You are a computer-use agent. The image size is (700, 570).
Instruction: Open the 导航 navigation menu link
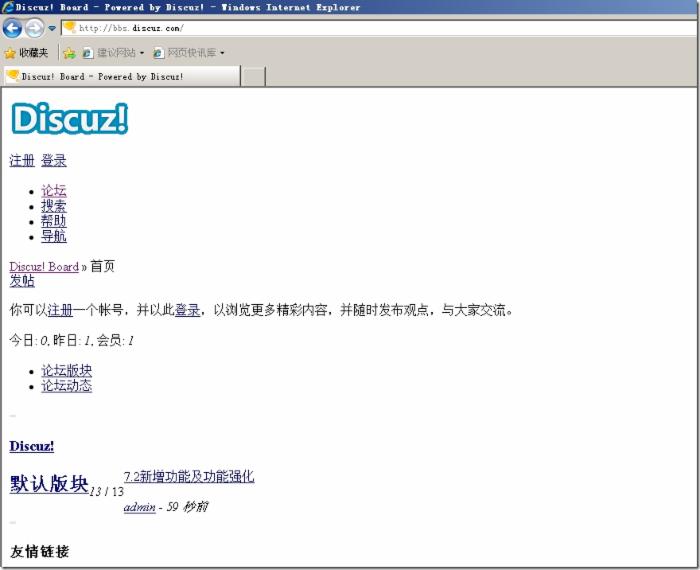54,236
